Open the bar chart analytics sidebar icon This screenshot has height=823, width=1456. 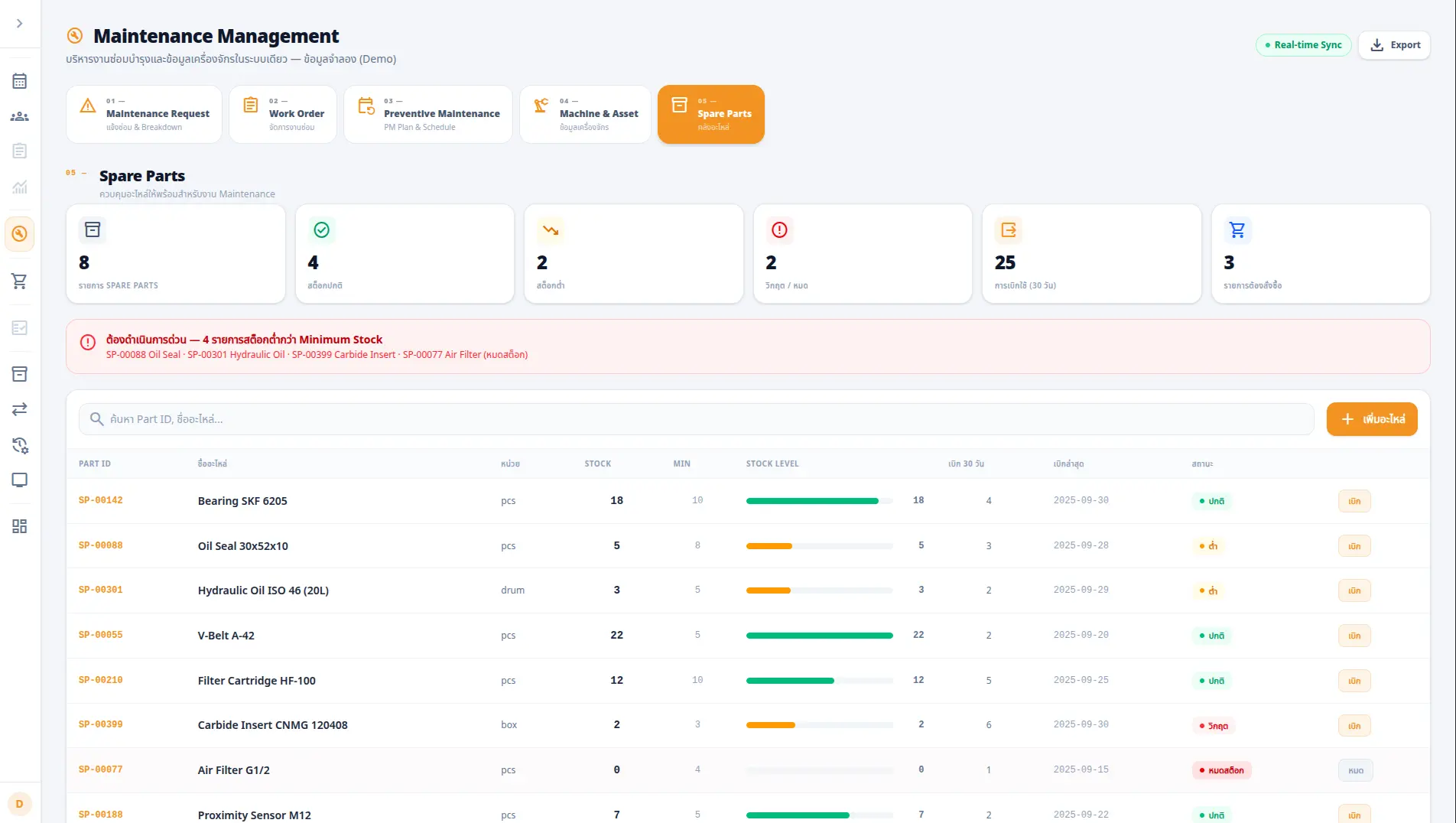pos(20,187)
